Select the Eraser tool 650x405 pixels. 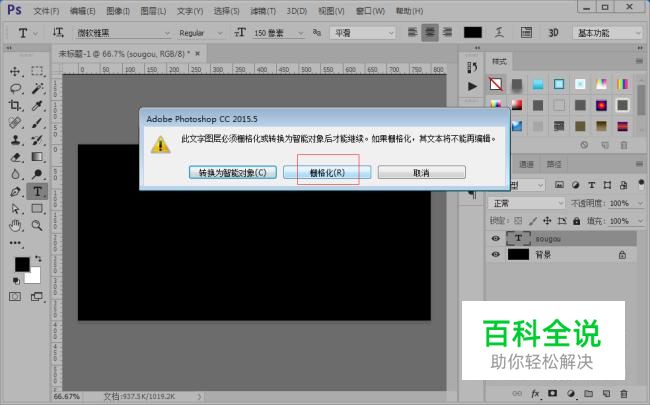[x=15, y=157]
